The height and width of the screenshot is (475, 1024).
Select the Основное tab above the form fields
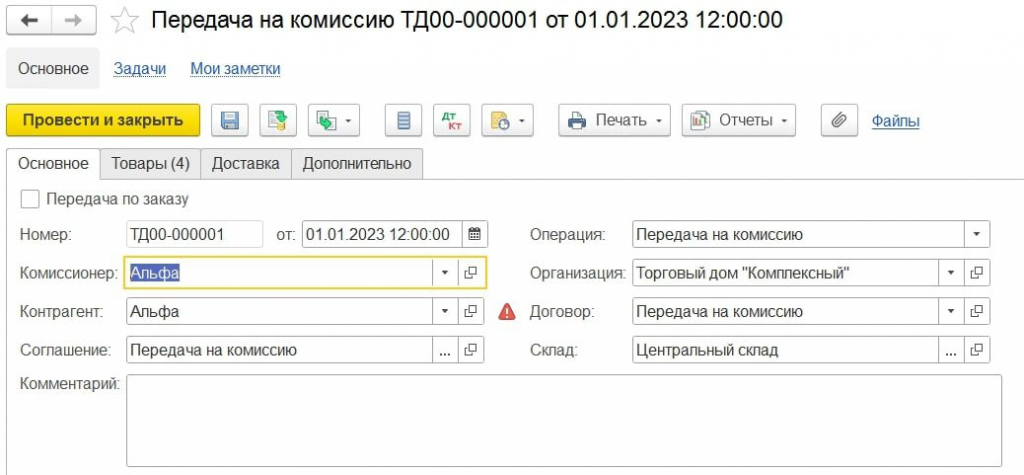tap(53, 163)
